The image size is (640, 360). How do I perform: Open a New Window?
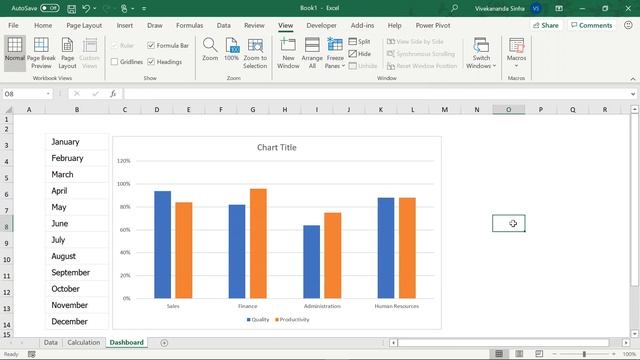pyautogui.click(x=288, y=53)
